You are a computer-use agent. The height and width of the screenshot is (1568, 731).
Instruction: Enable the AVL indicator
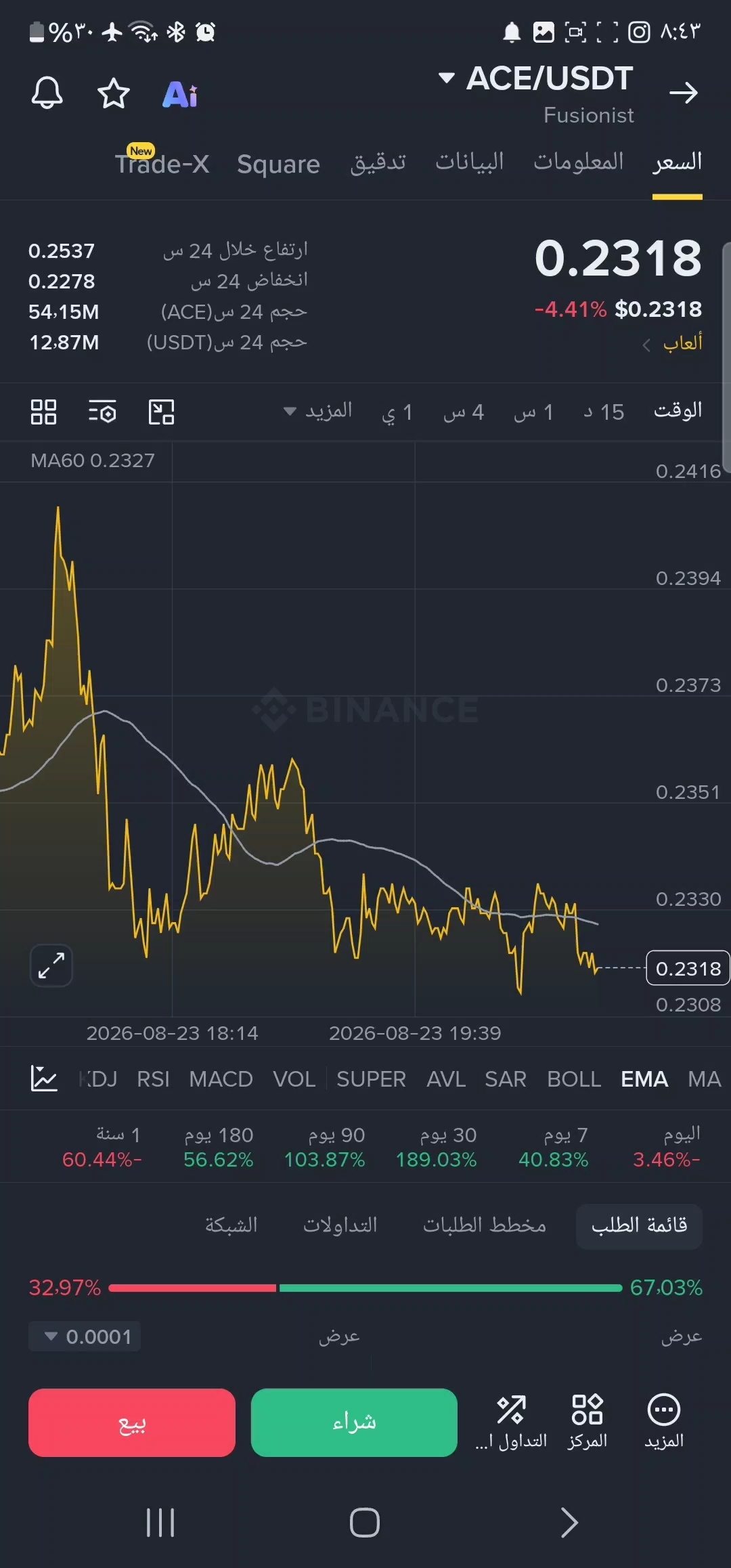coord(446,1079)
